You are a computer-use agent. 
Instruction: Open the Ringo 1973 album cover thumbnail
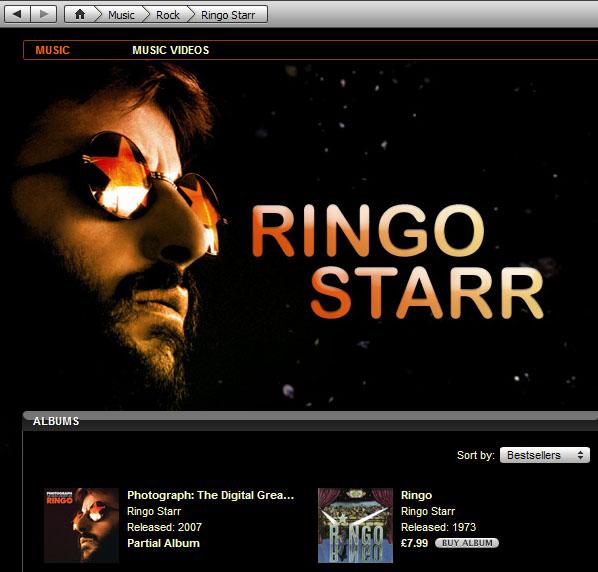pyautogui.click(x=355, y=525)
